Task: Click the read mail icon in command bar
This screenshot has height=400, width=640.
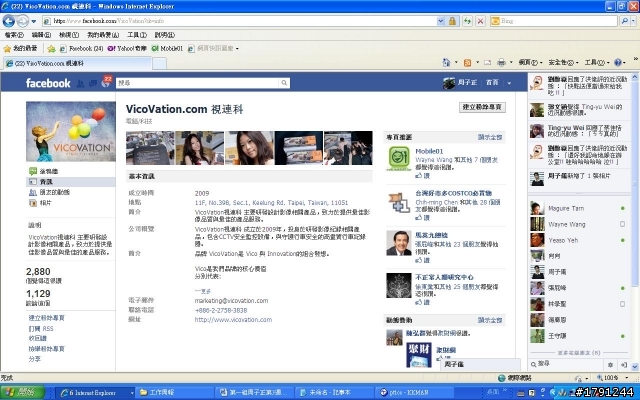Action: click(x=487, y=62)
